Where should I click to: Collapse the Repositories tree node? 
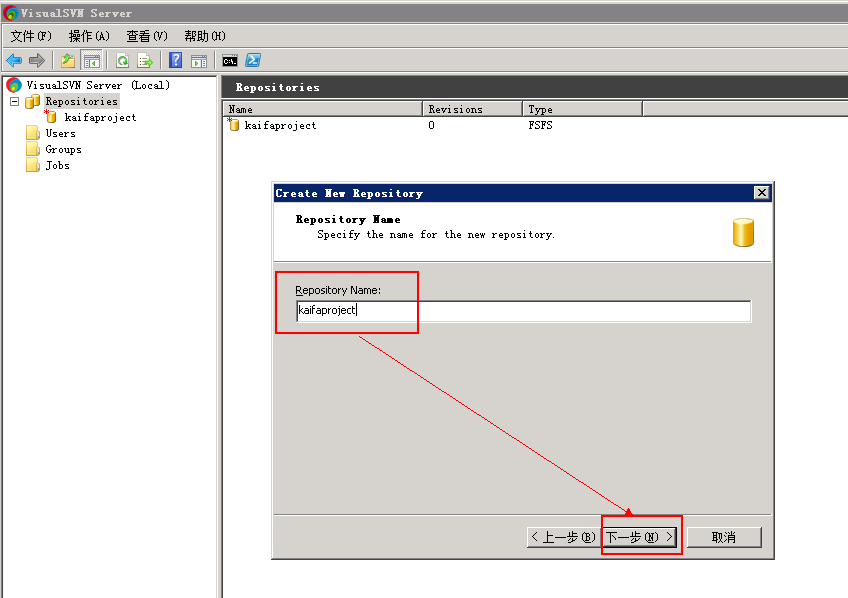(15, 101)
